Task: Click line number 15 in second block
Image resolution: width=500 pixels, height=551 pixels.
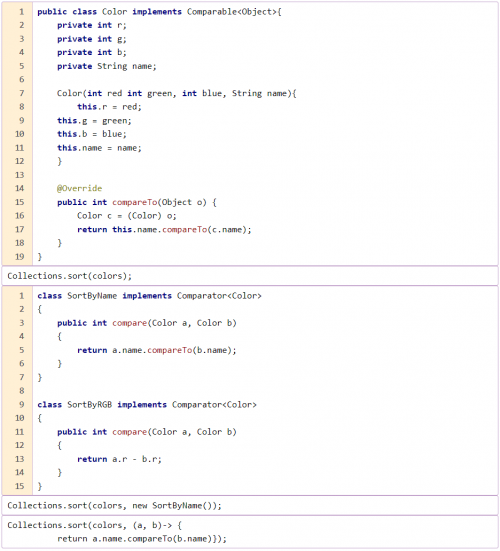Action: pos(20,486)
